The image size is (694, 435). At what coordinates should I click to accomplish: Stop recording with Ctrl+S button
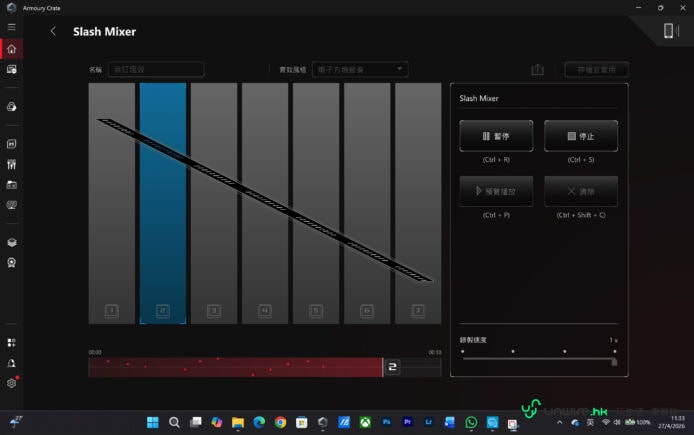(x=581, y=136)
